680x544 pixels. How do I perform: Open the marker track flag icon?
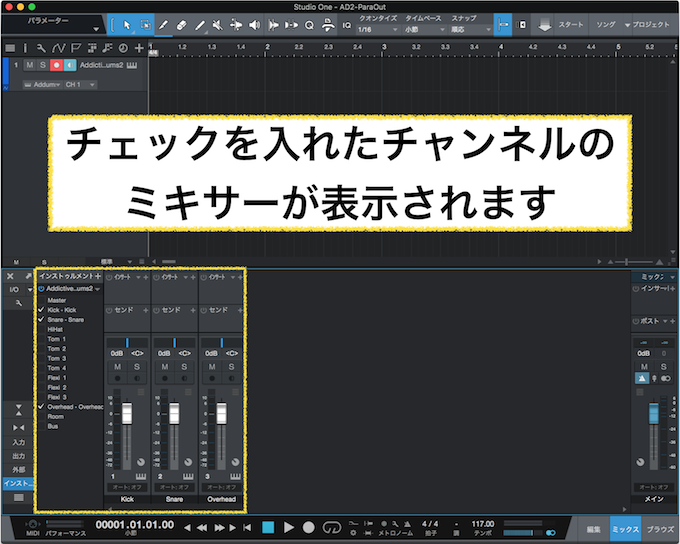click(76, 48)
